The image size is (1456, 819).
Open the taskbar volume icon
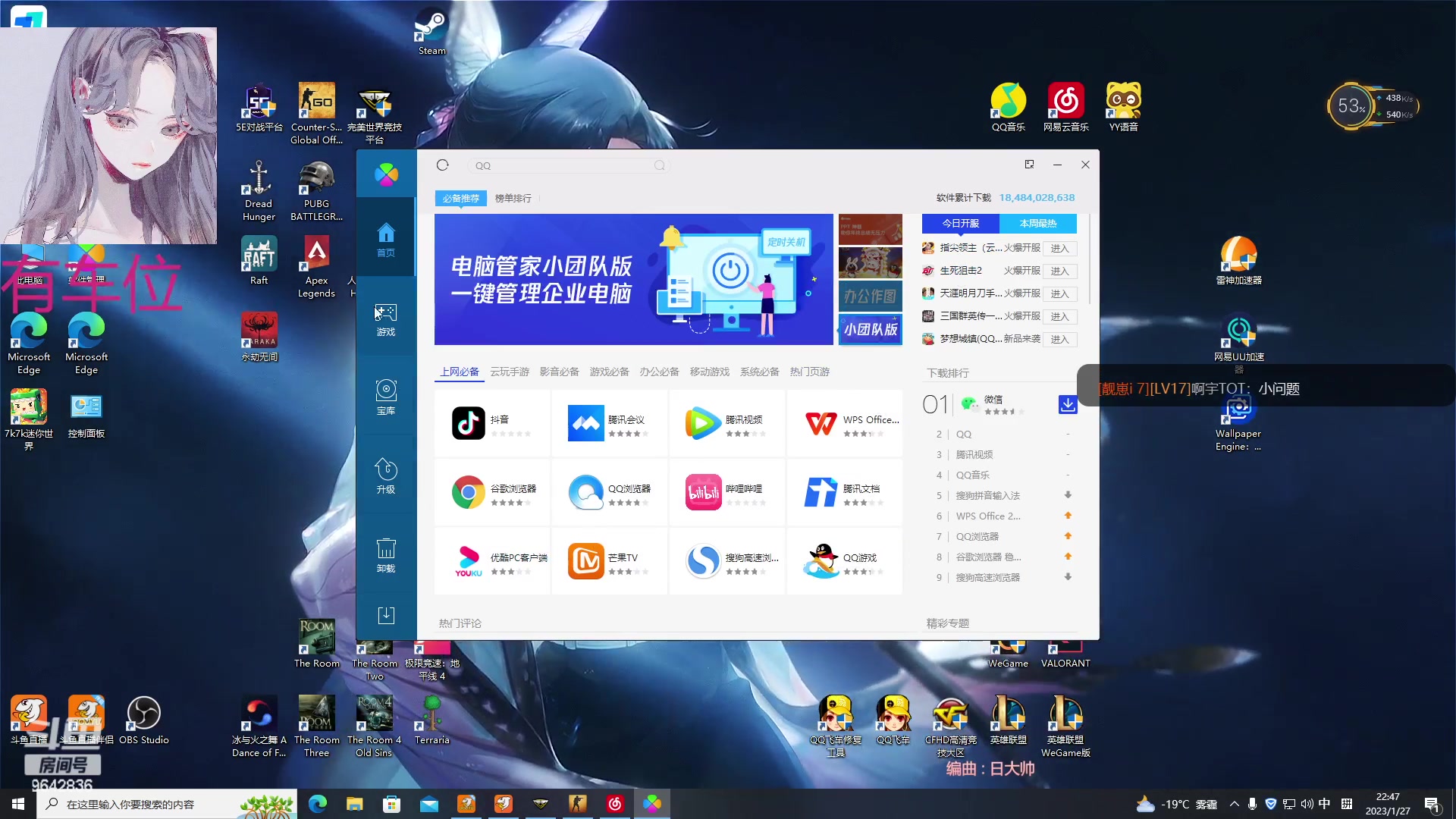click(x=1307, y=804)
